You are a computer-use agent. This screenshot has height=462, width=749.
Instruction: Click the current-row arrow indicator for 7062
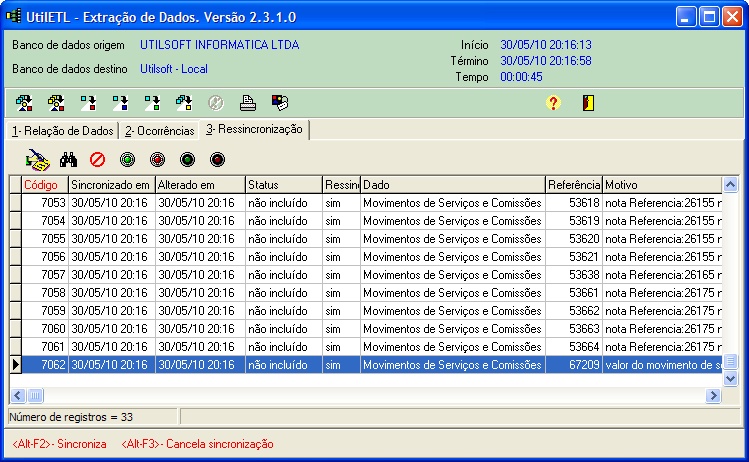point(15,365)
